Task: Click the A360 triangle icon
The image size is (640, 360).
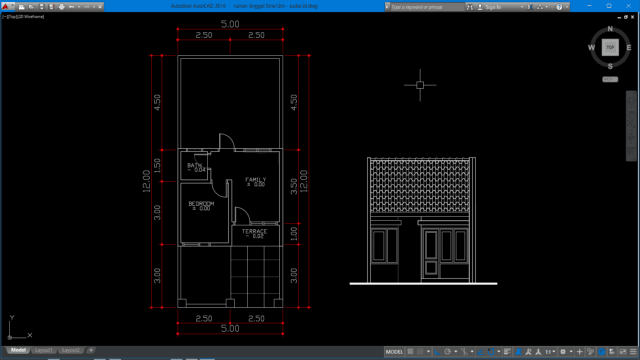Action: click(x=540, y=7)
